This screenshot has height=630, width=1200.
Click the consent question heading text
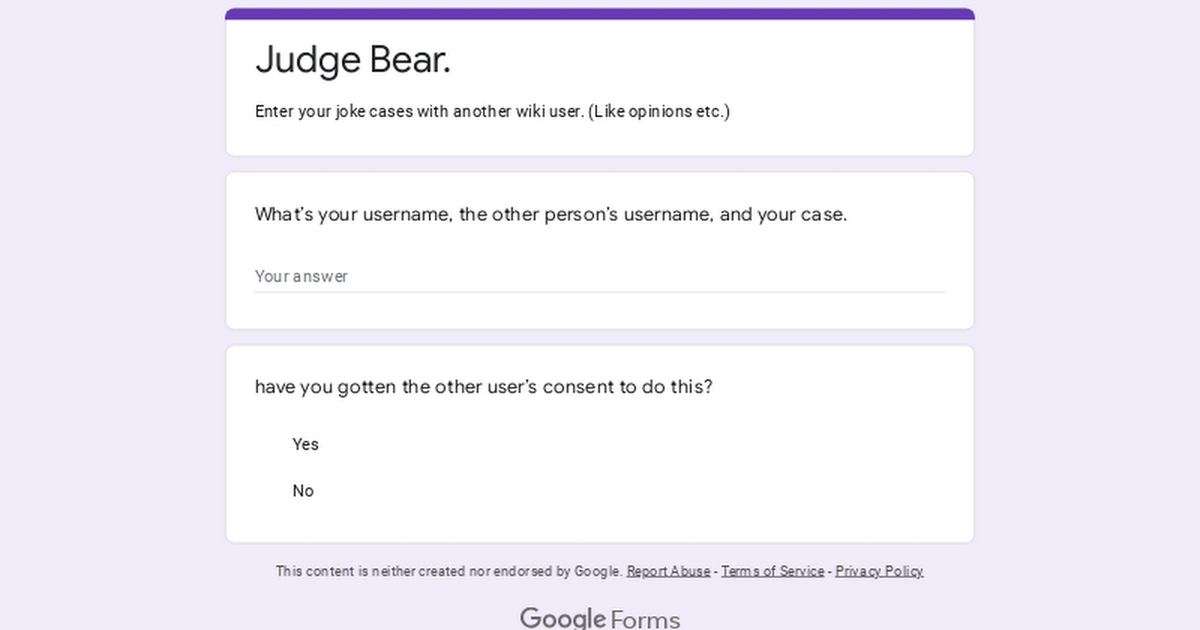point(484,387)
